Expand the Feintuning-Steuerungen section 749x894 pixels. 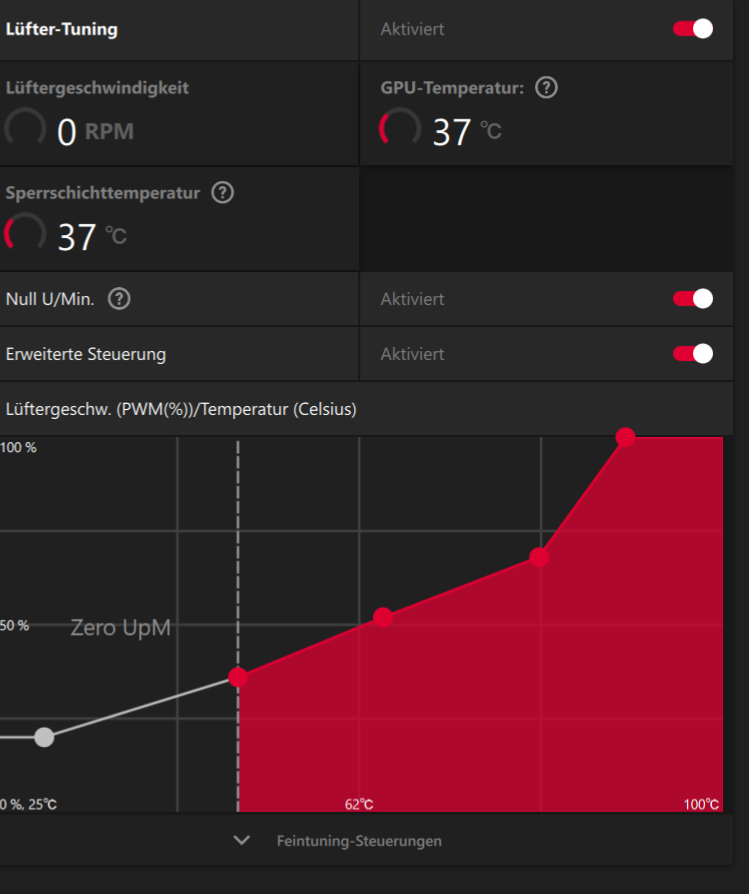[359, 841]
